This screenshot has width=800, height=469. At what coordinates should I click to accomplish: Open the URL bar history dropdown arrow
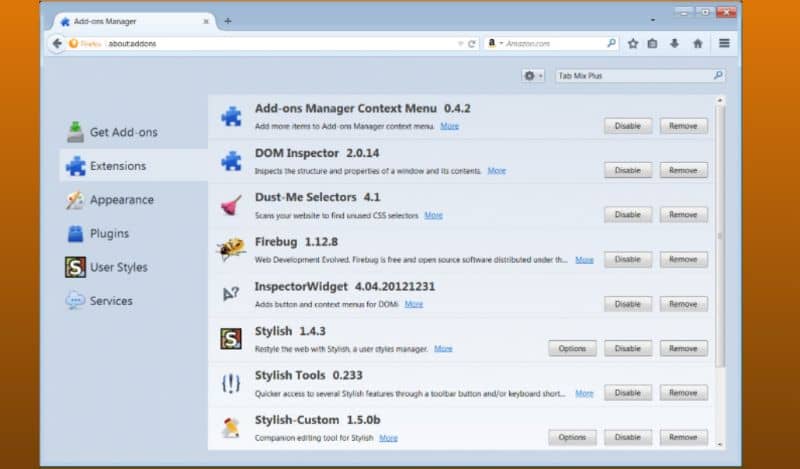click(460, 44)
